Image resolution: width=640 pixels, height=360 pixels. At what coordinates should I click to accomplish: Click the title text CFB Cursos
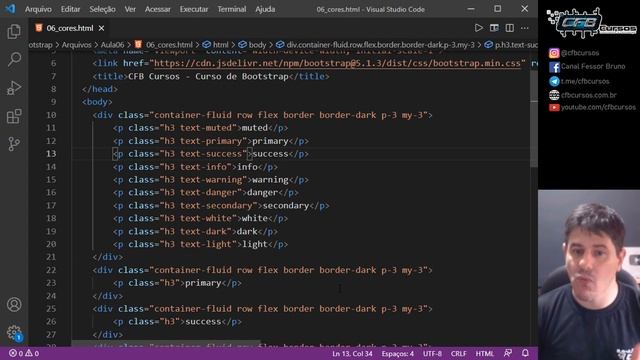pos(154,76)
